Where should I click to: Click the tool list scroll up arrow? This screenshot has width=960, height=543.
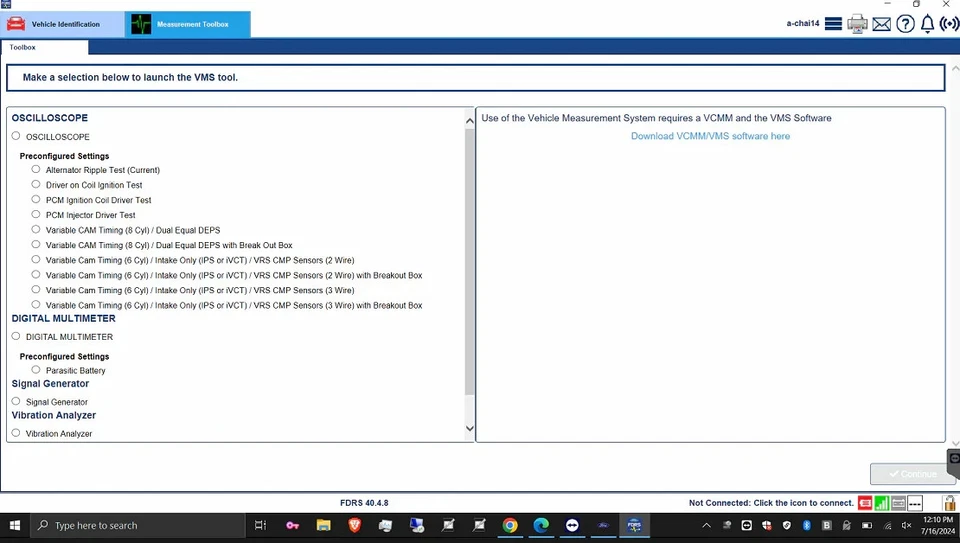(470, 121)
